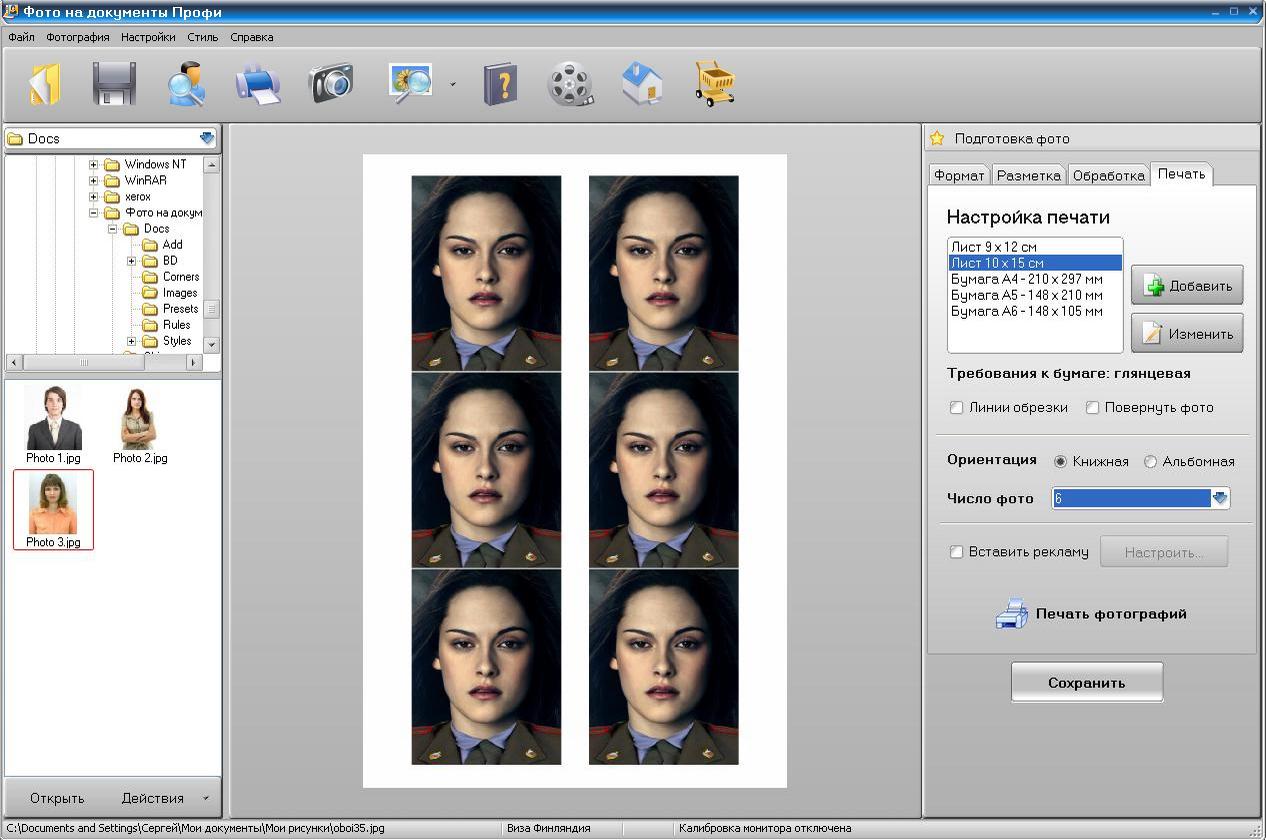Click the person with magnifier icon
This screenshot has height=840, width=1266.
point(186,84)
